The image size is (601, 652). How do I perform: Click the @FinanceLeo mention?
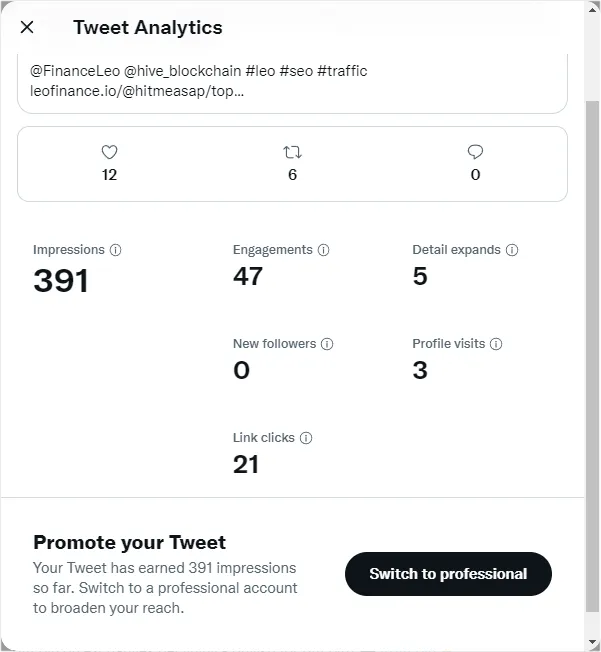[x=75, y=71]
